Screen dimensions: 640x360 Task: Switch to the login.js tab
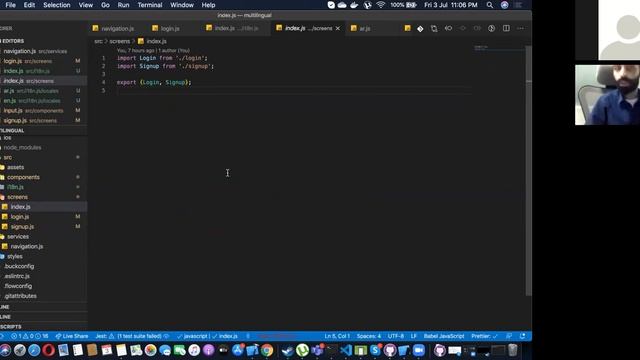pos(170,28)
